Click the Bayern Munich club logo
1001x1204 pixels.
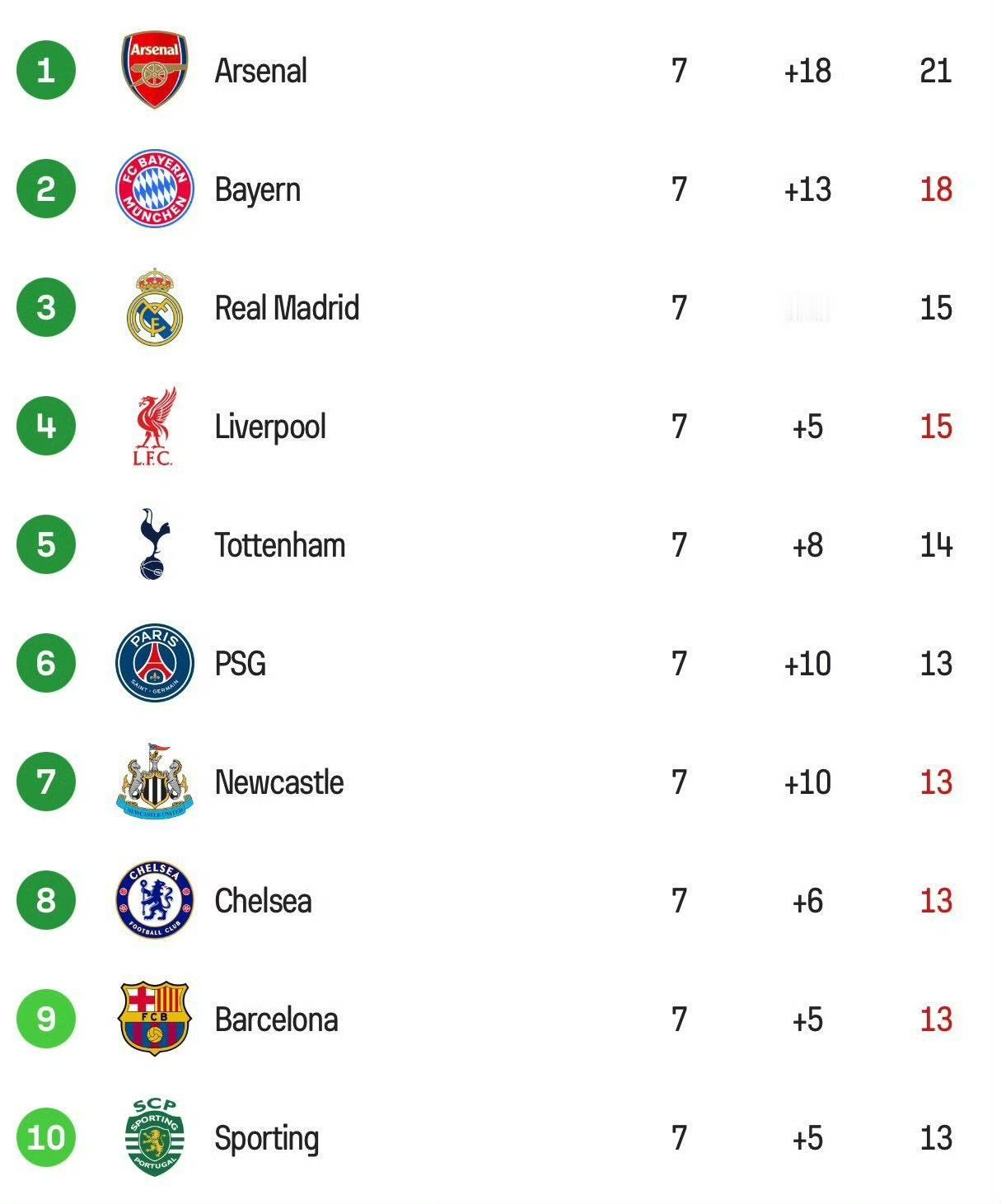pos(155,189)
